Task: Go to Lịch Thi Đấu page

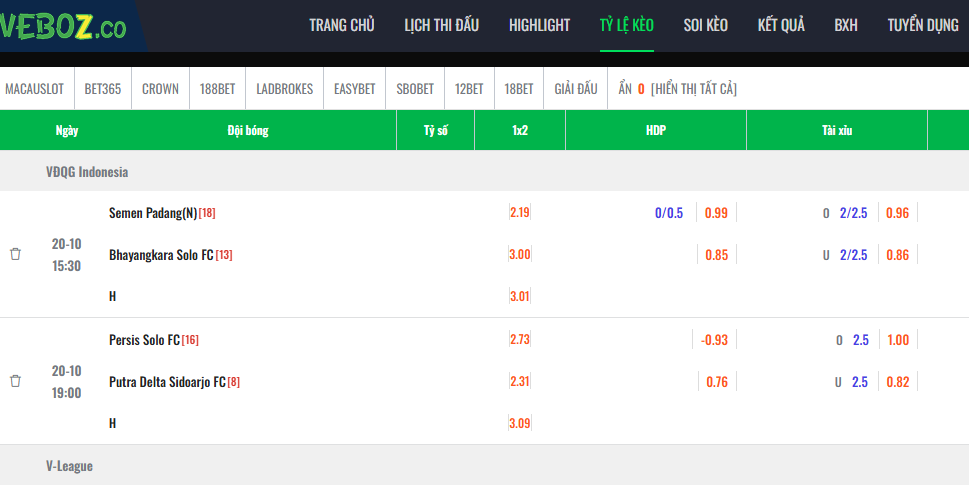Action: click(442, 26)
